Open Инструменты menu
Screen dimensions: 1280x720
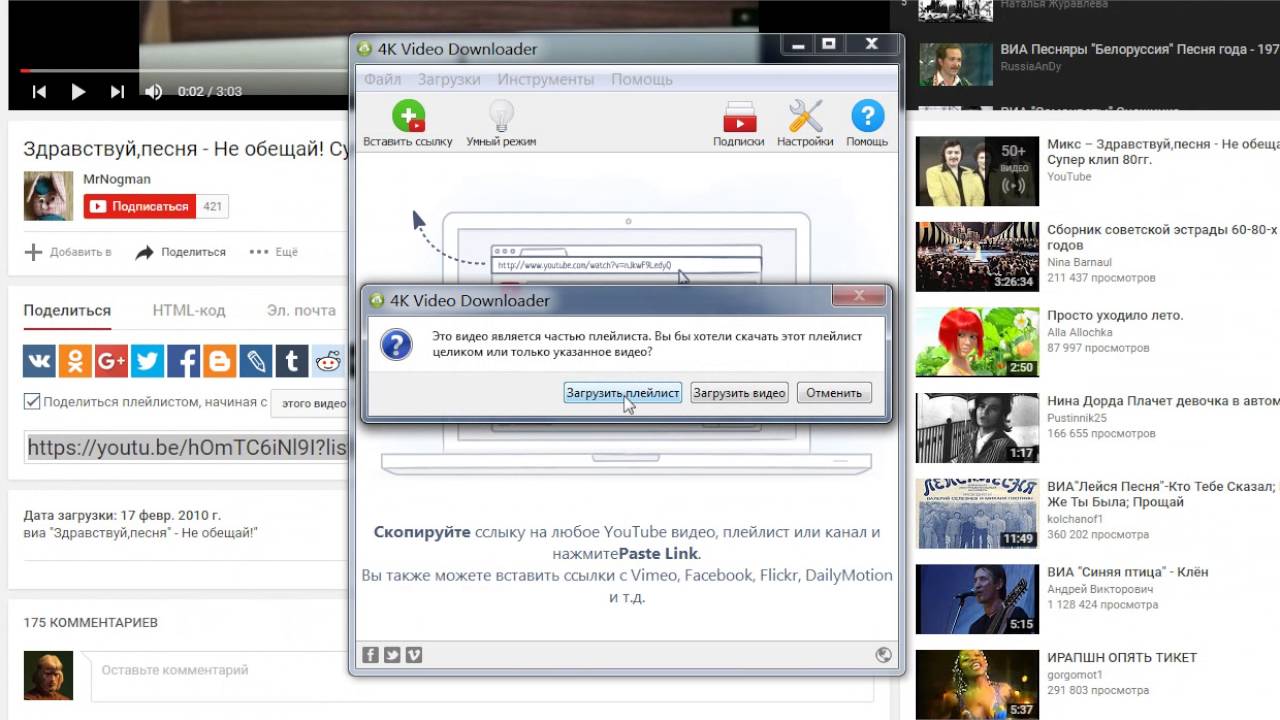tap(545, 79)
